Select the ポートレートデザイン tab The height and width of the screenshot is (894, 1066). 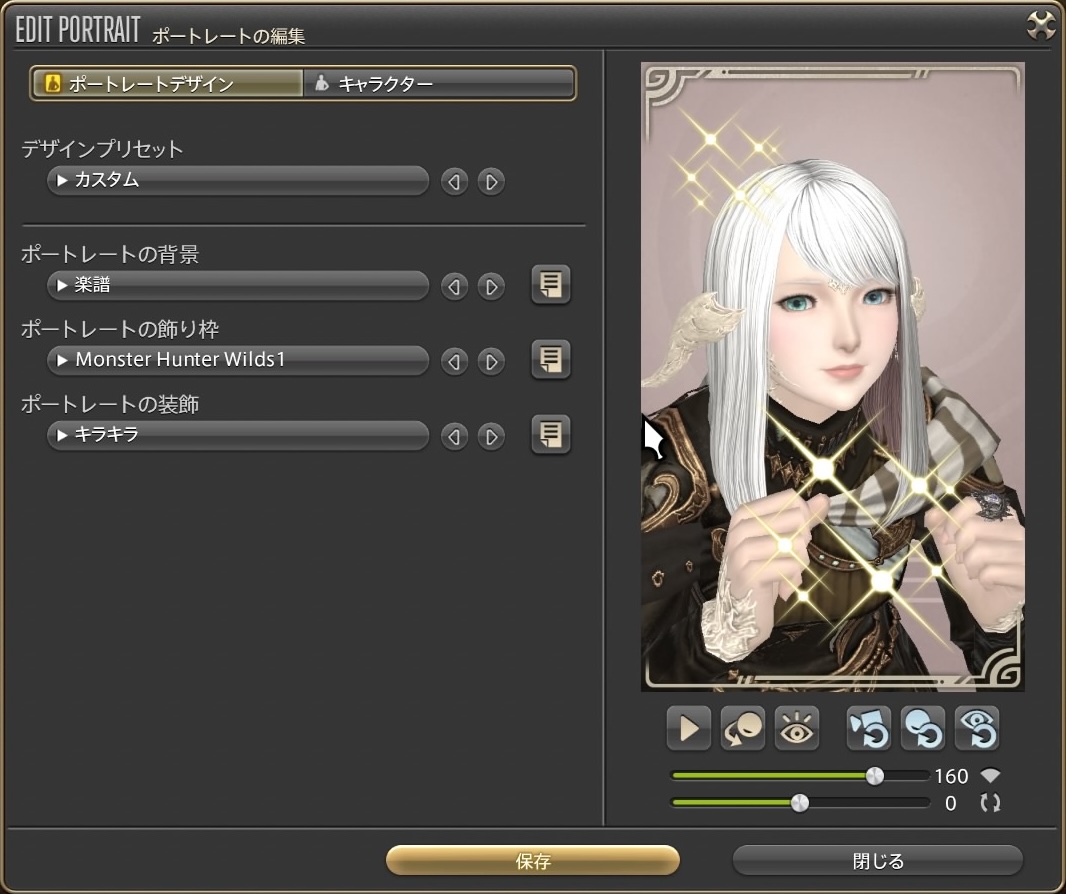167,84
